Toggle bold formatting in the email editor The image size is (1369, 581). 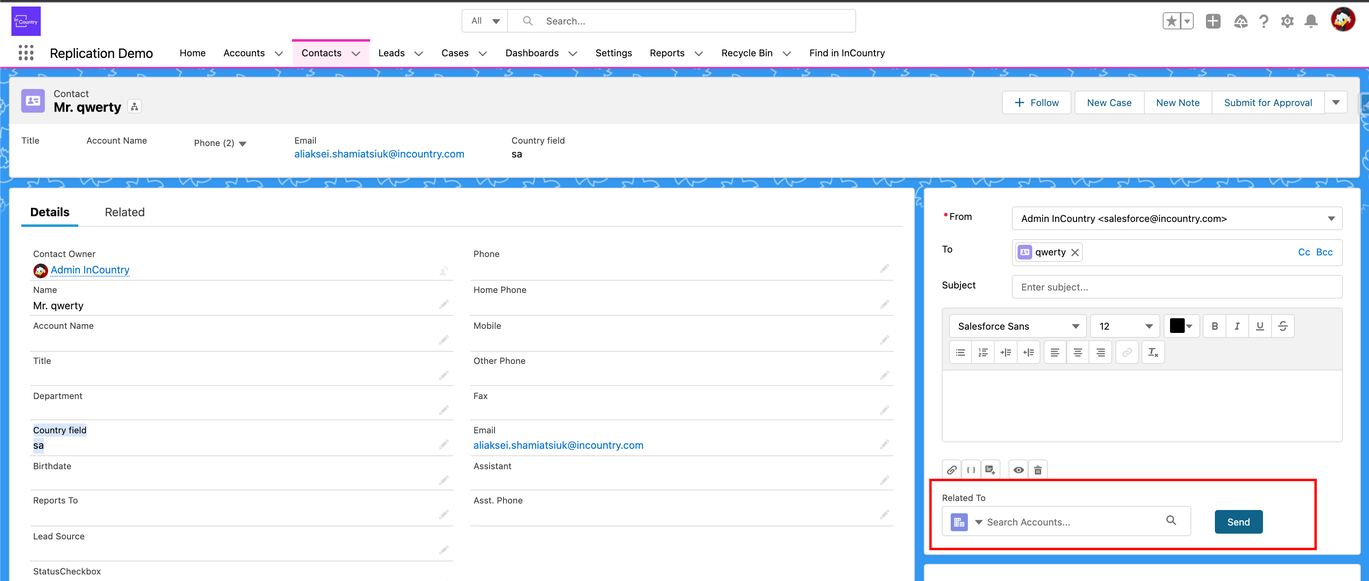pos(1214,325)
